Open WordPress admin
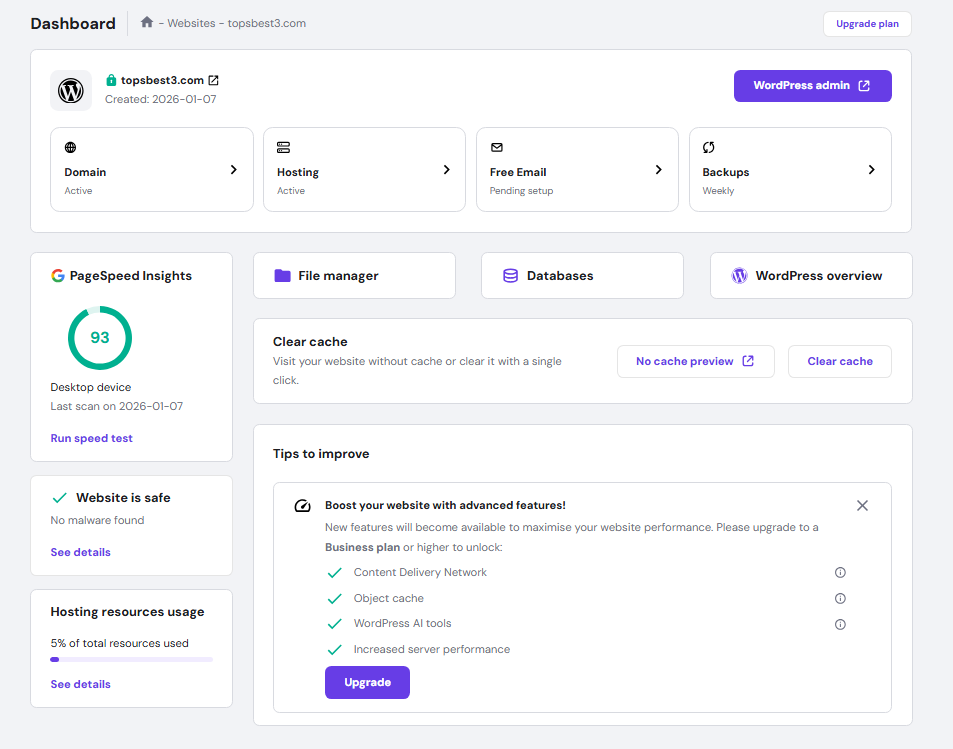953x749 pixels. click(812, 86)
